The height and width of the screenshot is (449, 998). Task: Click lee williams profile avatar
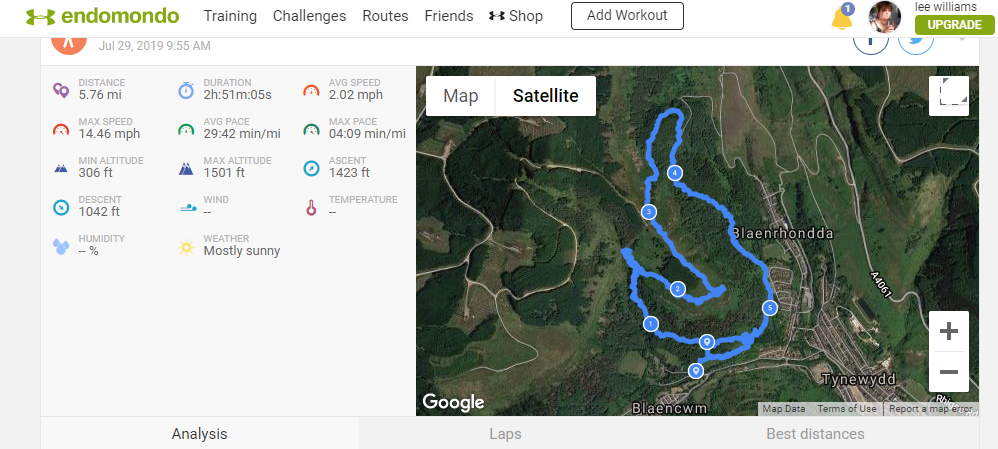click(885, 17)
